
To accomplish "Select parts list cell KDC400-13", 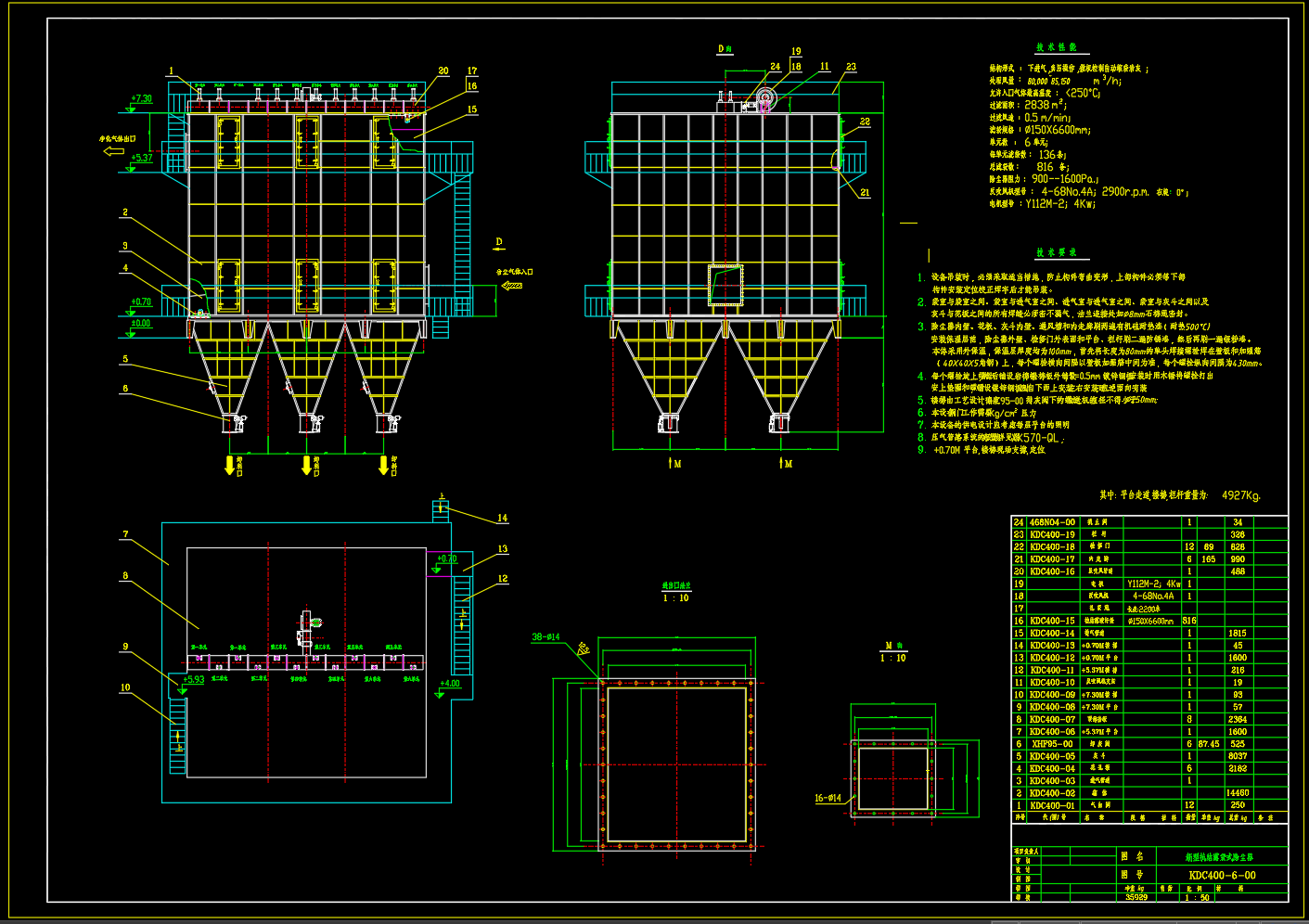I will click(1052, 645).
